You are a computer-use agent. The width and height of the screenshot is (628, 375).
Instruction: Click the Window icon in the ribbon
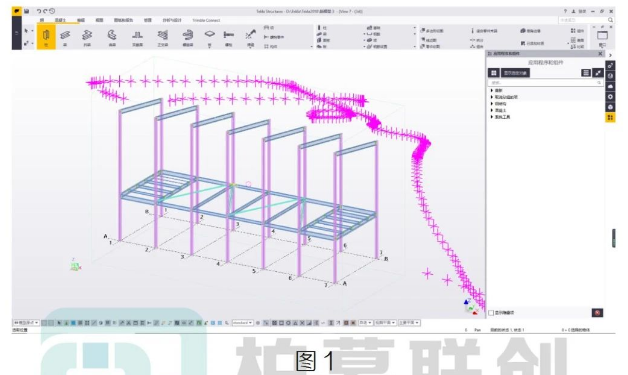pos(602,38)
